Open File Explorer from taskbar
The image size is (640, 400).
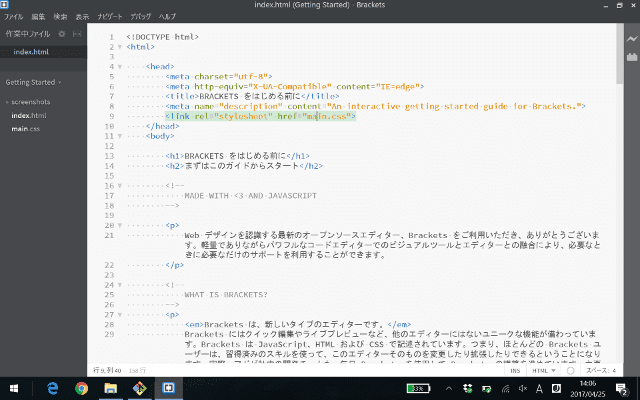[x=110, y=388]
